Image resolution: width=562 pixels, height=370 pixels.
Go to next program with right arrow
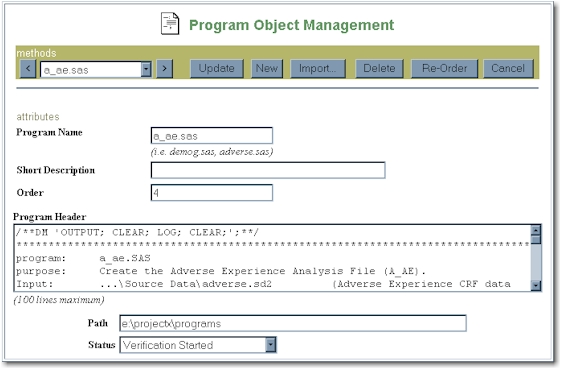click(165, 68)
